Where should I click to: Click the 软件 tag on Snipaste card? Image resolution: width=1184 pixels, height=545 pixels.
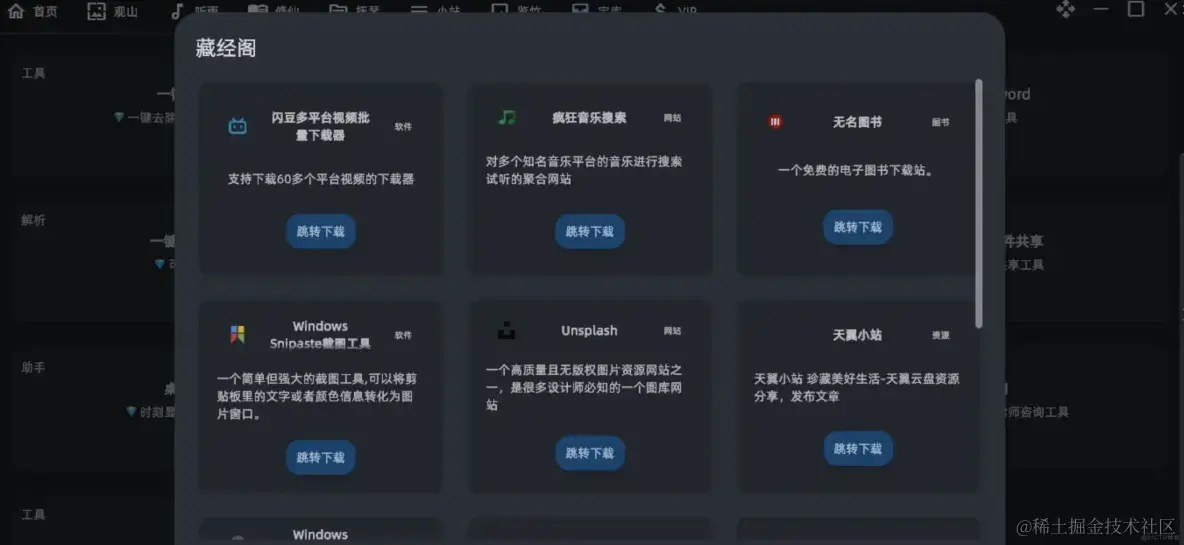coord(403,334)
